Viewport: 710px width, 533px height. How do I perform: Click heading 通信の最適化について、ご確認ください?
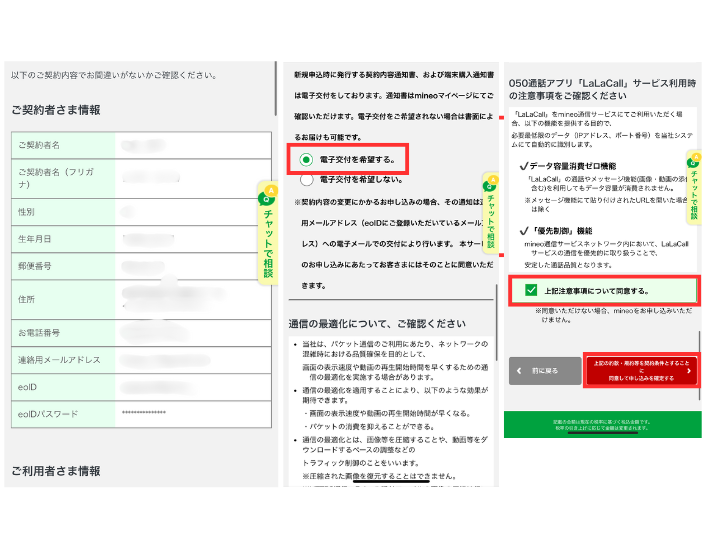[x=377, y=324]
